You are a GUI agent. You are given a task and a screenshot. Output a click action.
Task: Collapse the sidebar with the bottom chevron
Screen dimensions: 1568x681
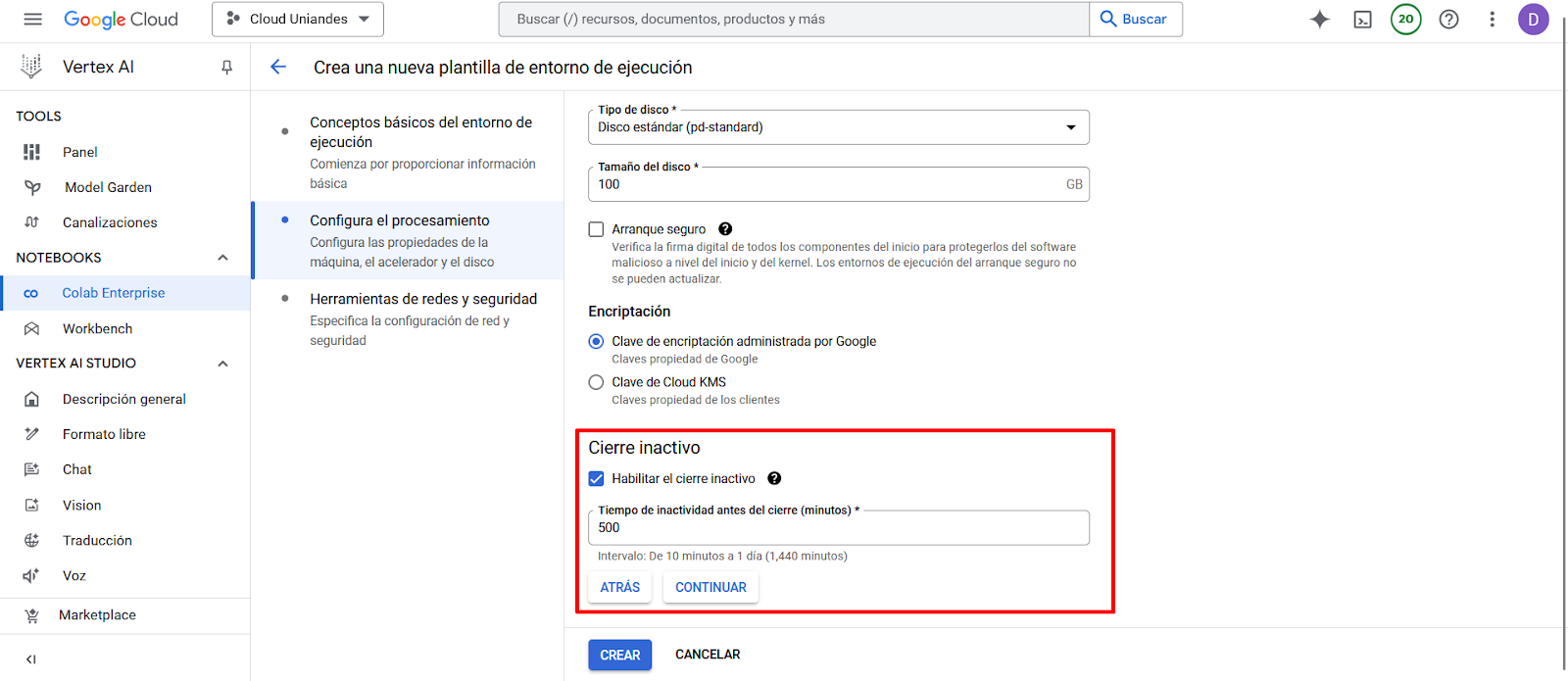click(30, 659)
